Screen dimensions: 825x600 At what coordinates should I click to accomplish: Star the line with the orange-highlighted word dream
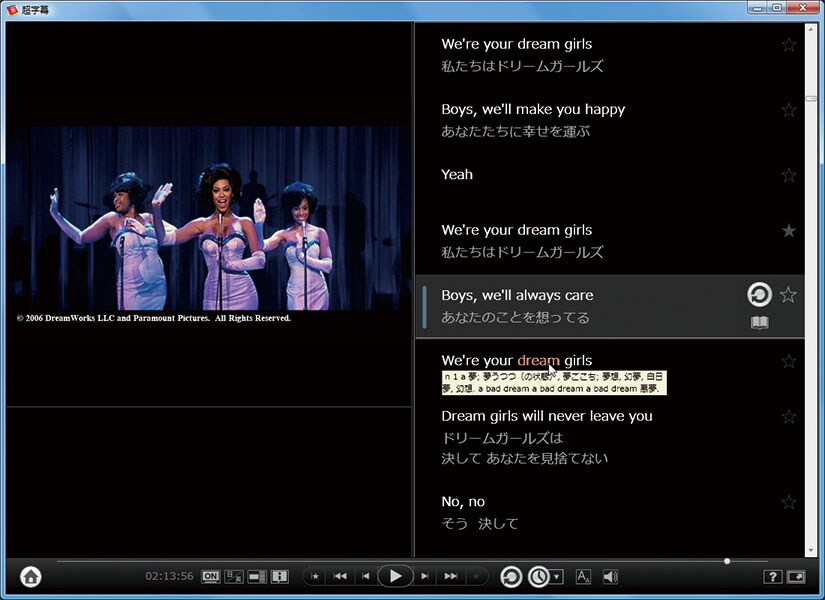(789, 361)
